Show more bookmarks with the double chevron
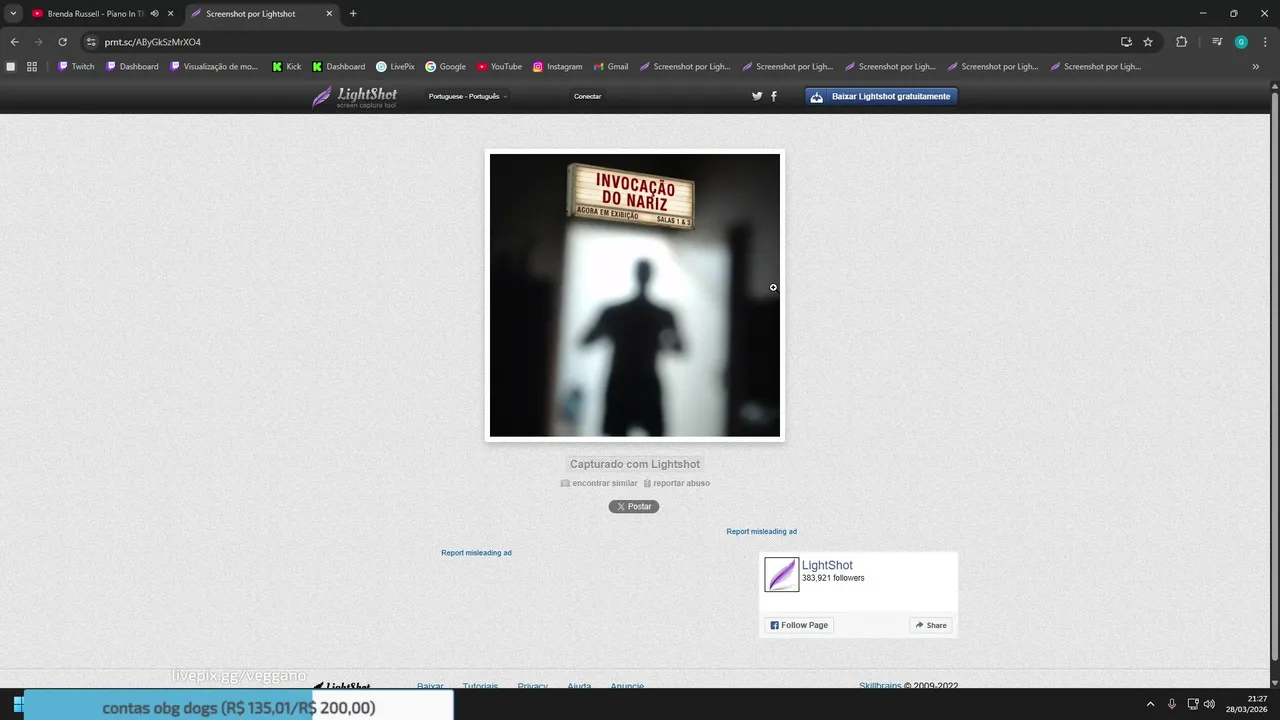The height and width of the screenshot is (720, 1280). [1256, 67]
